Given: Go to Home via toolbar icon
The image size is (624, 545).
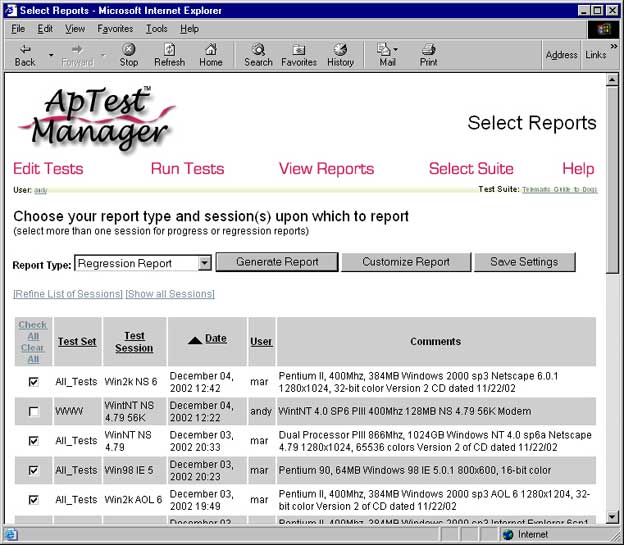Looking at the screenshot, I should 210,49.
